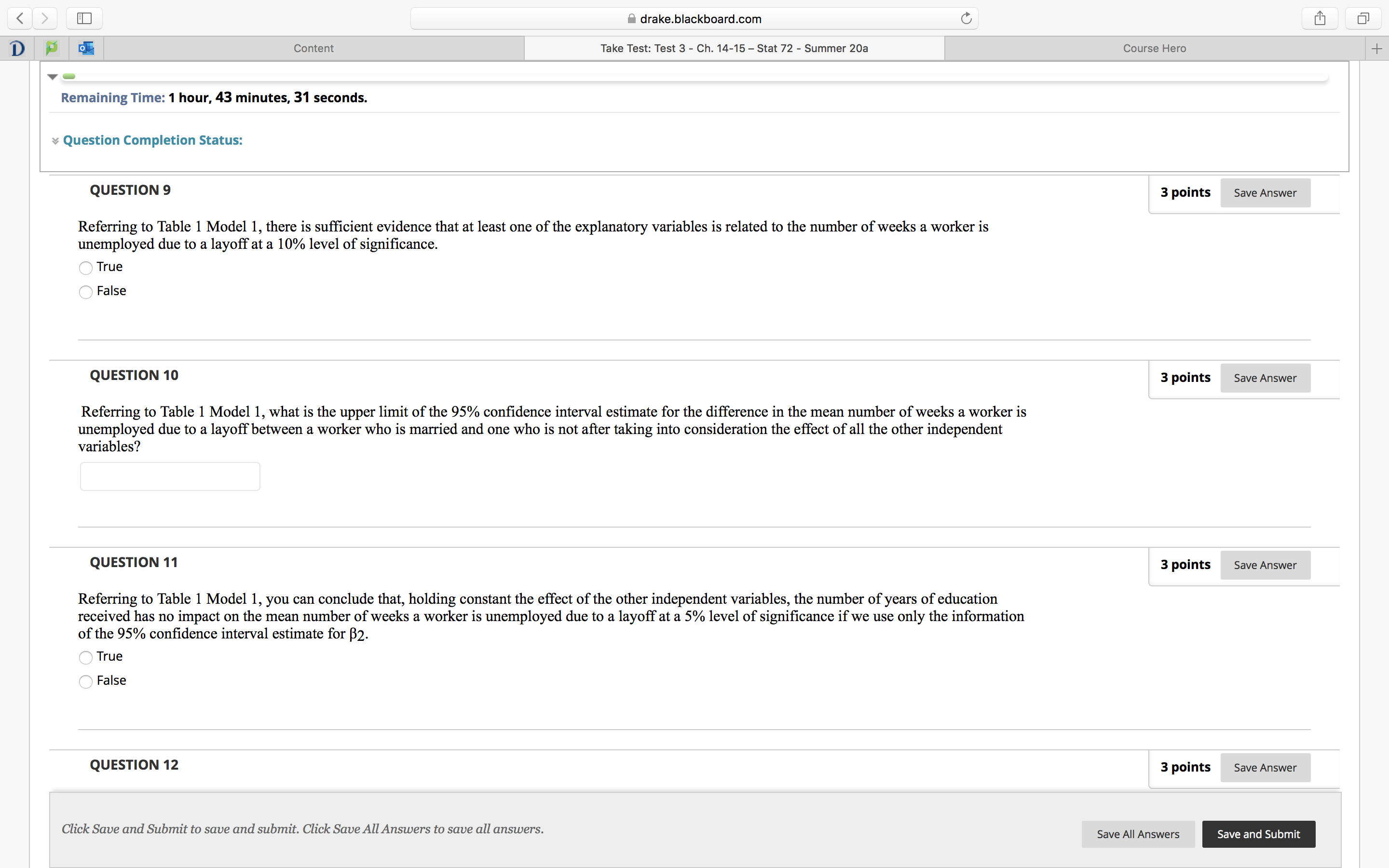Toggle the Safari sidebar icon
Viewport: 1389px width, 868px height.
(x=84, y=18)
